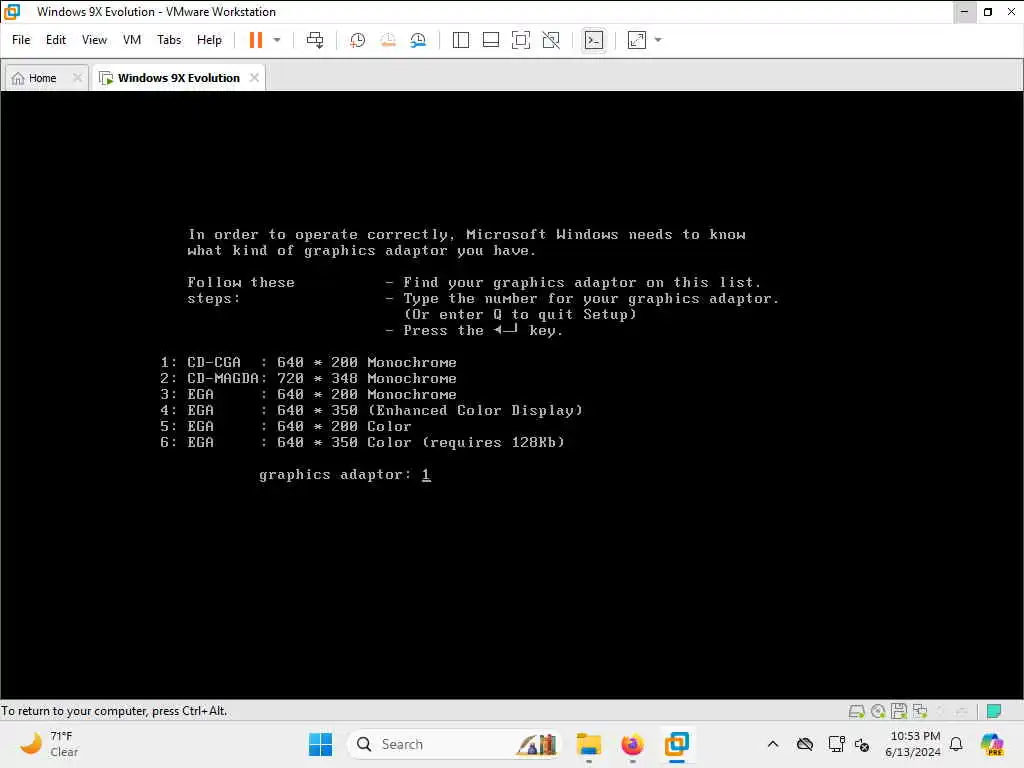Show hidden system tray icons

773,744
